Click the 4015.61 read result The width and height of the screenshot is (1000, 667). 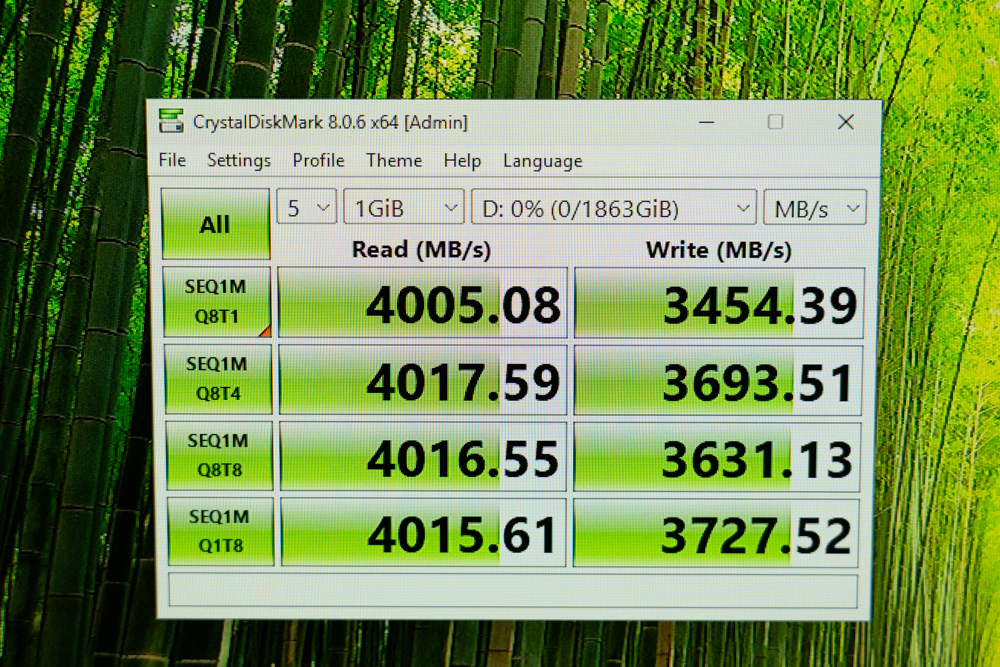point(423,532)
